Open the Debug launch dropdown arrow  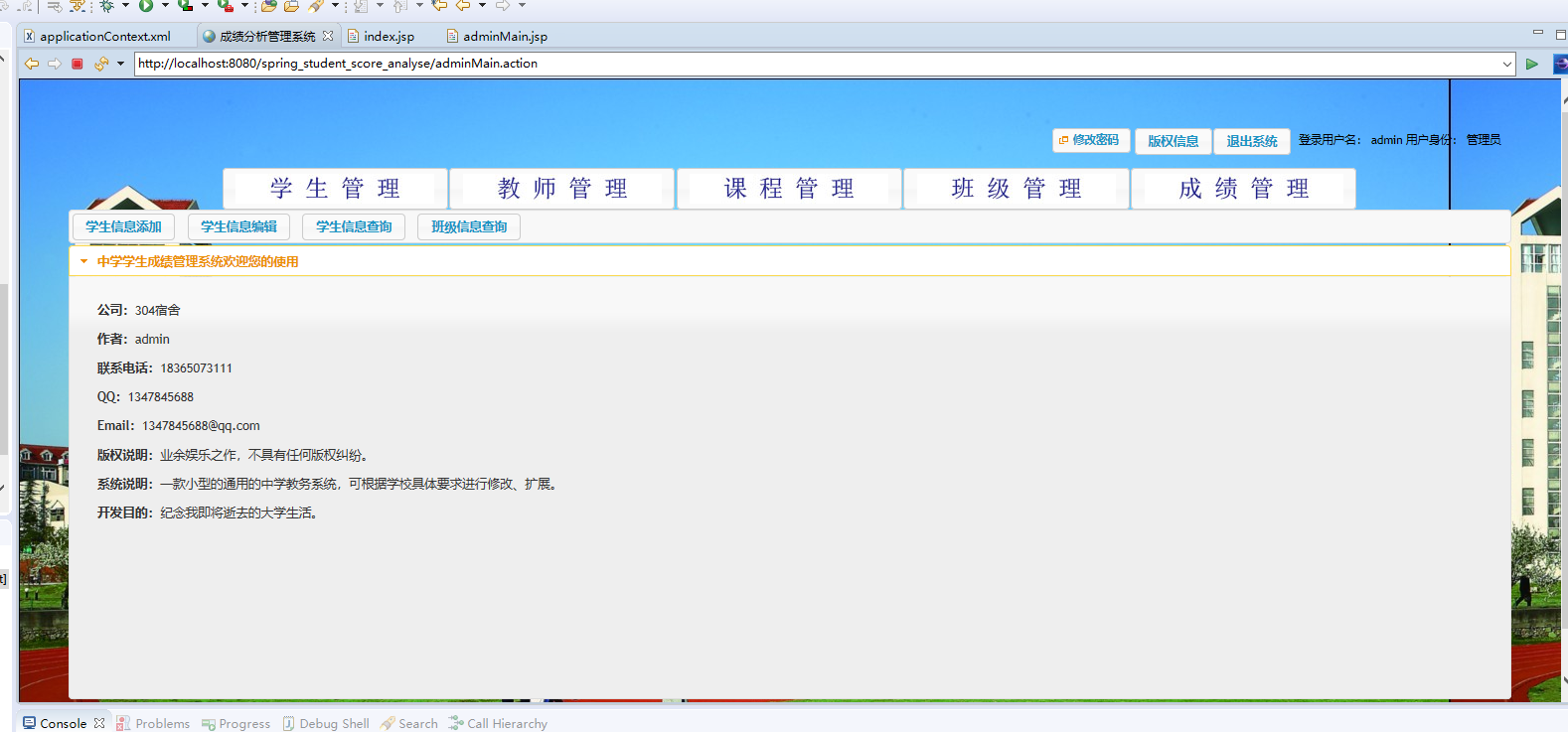(125, 6)
